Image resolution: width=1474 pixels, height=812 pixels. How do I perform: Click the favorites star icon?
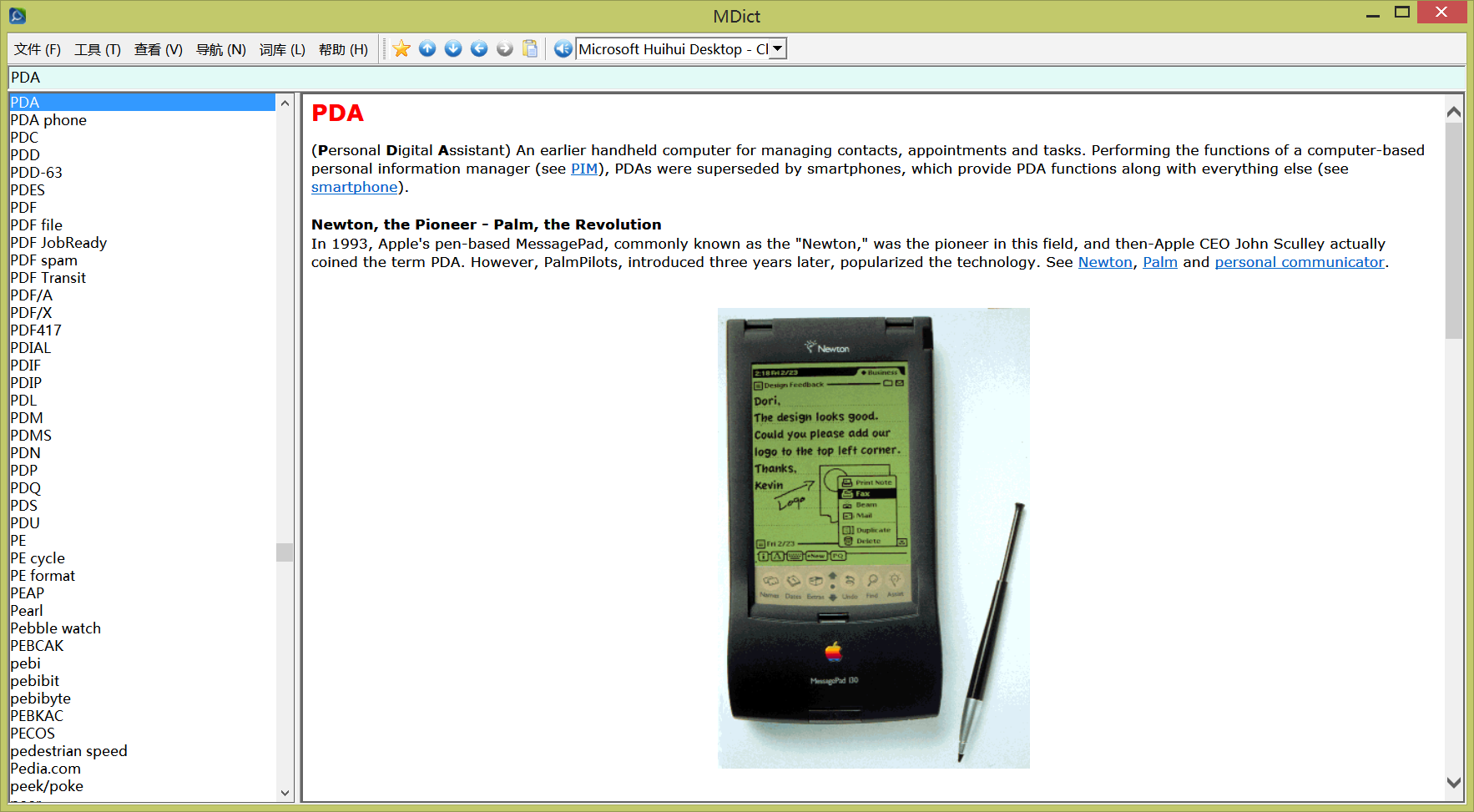(x=401, y=49)
